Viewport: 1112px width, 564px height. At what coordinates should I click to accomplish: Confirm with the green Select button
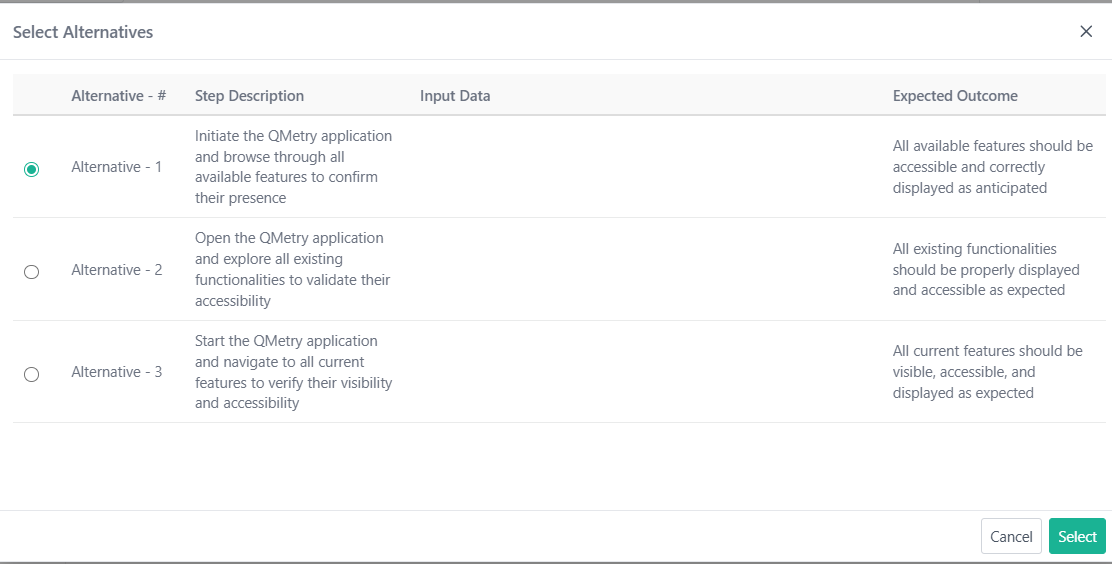click(x=1077, y=536)
